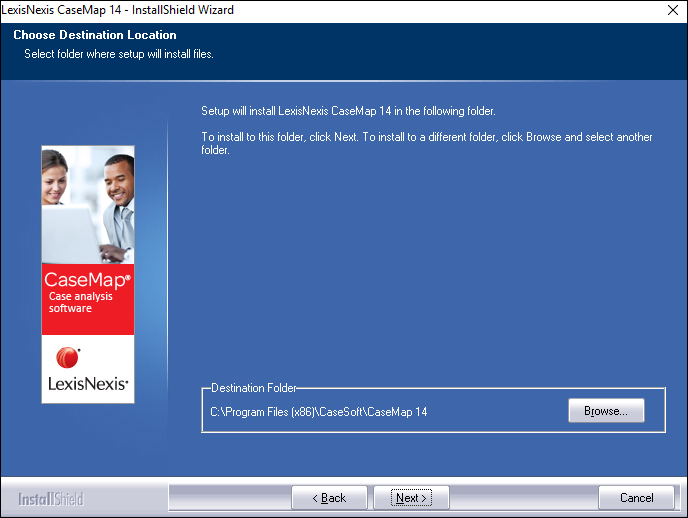Click the 'To install to this folder' instruction text

coord(426,143)
